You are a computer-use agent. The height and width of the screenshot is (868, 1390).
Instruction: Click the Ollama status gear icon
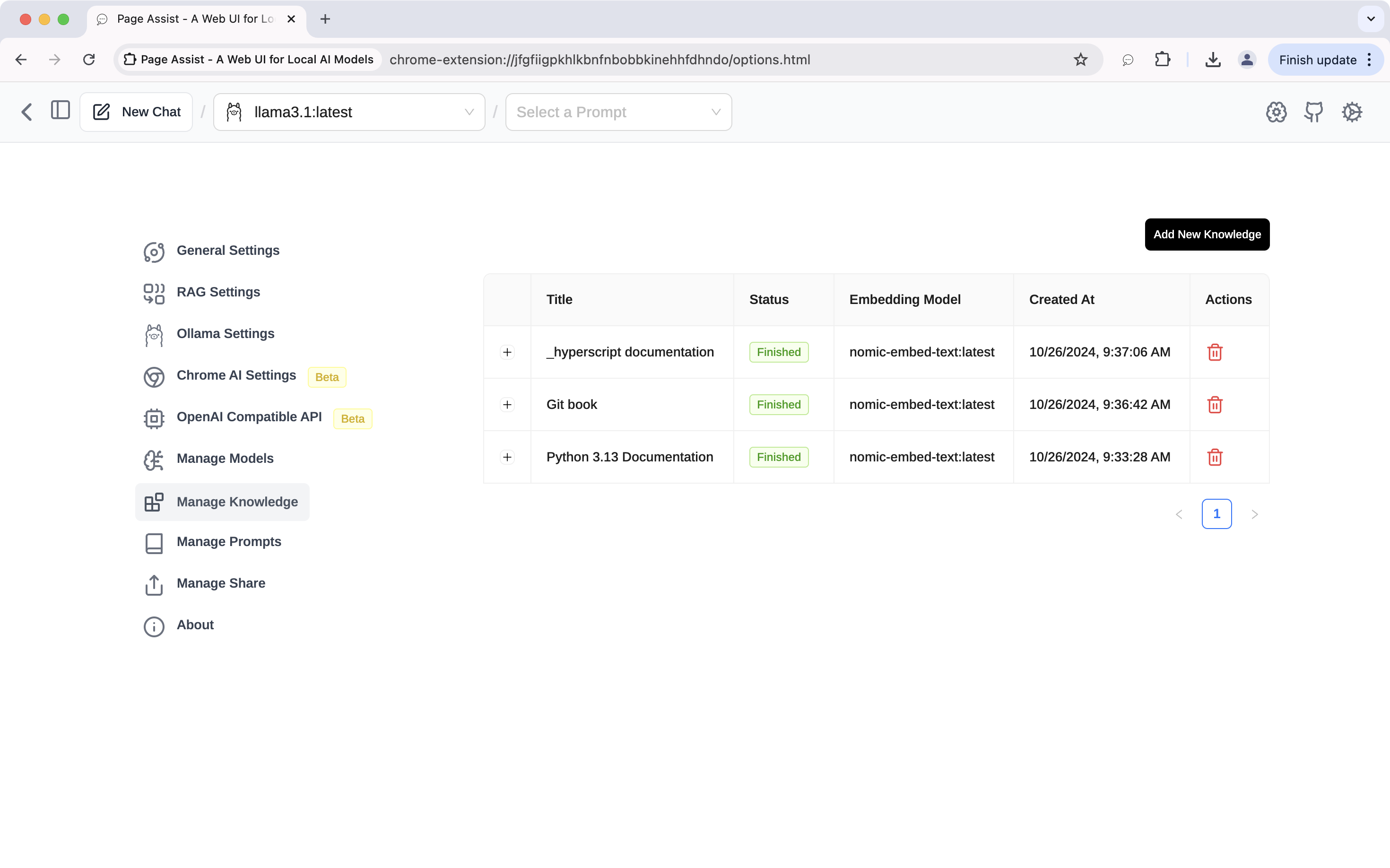pos(1276,112)
